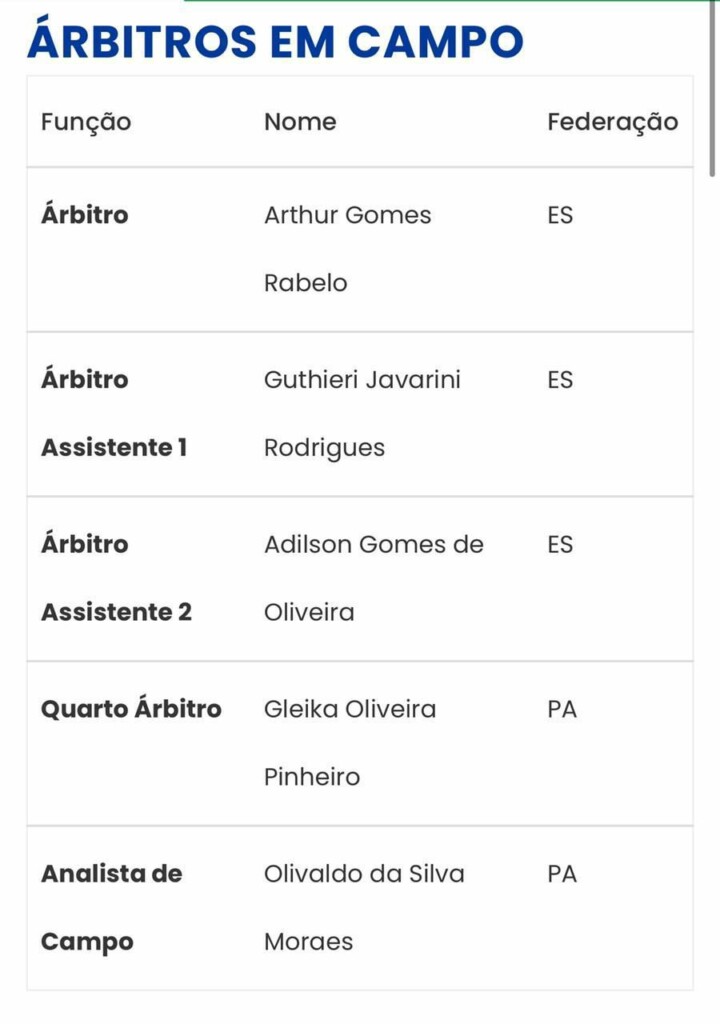This screenshot has width=720, height=1024.
Task: Click the vertical scrollbar on the right edge
Action: tap(712, 88)
